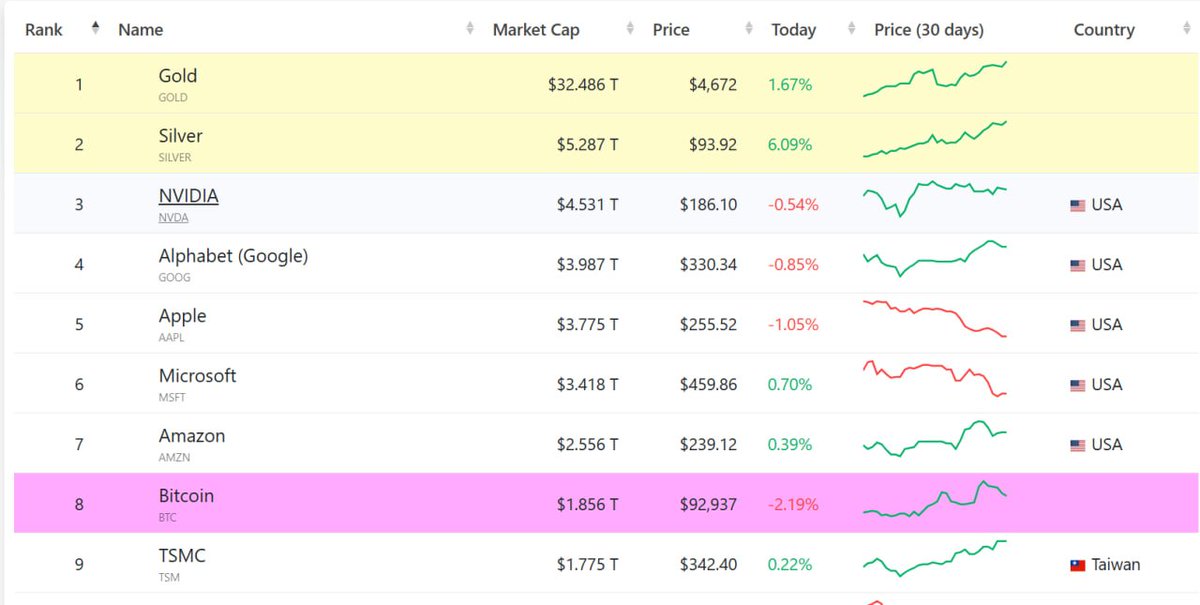Click NVIDIA price $186.10
This screenshot has width=1200, height=605.
[x=708, y=205]
